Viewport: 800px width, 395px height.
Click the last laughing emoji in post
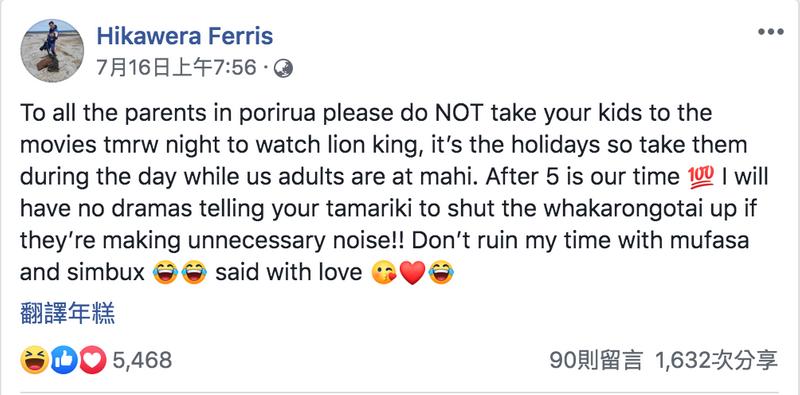pyautogui.click(x=441, y=272)
